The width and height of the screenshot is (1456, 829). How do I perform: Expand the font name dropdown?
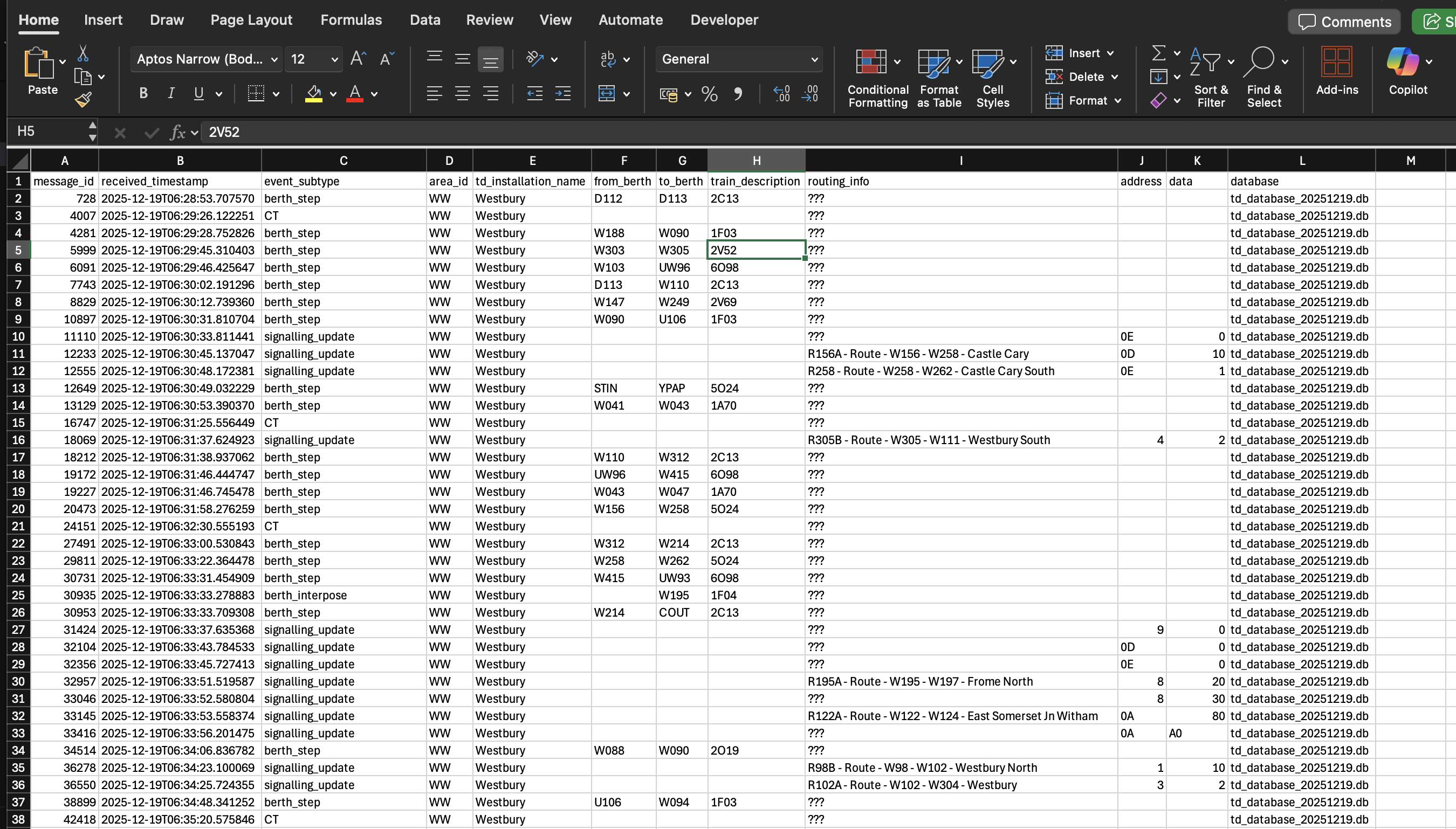(274, 59)
